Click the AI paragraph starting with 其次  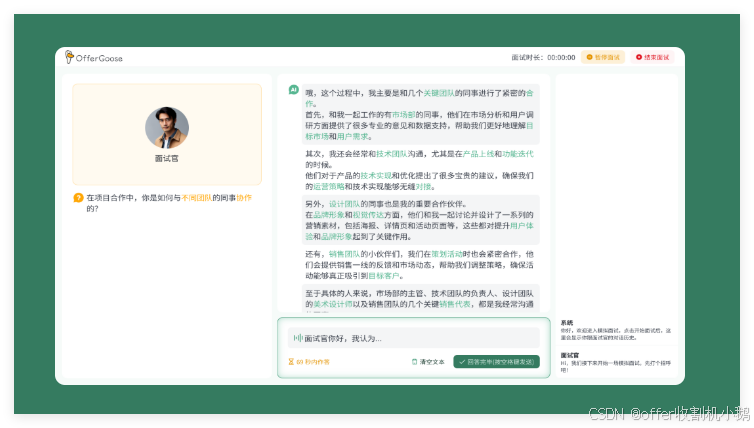click(x=420, y=170)
